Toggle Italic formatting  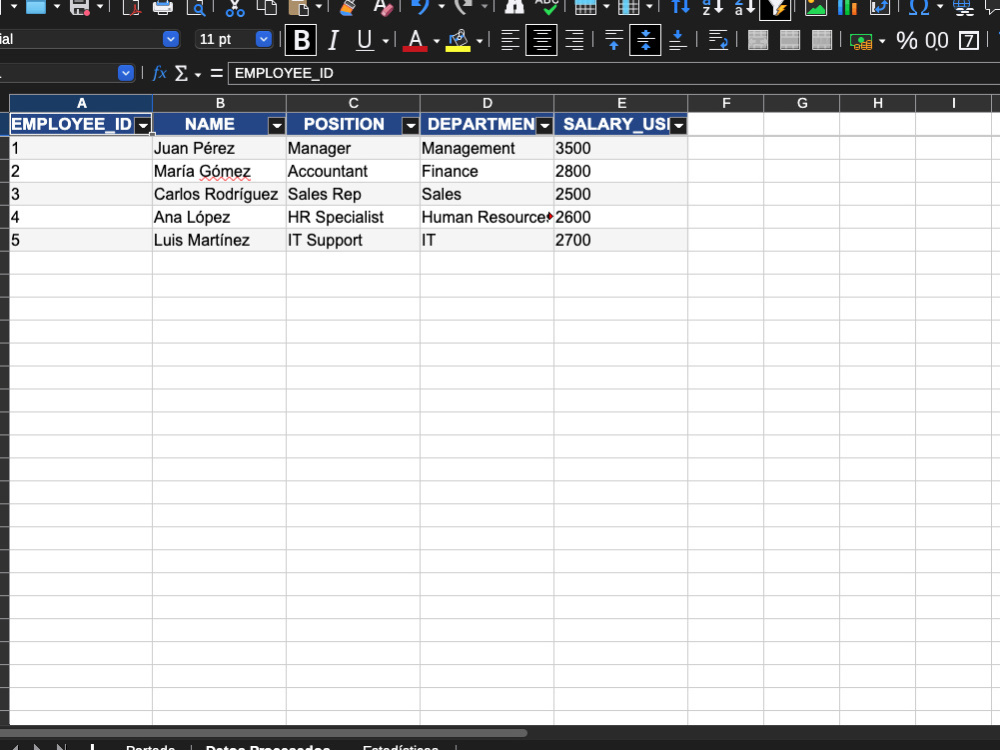click(x=333, y=40)
